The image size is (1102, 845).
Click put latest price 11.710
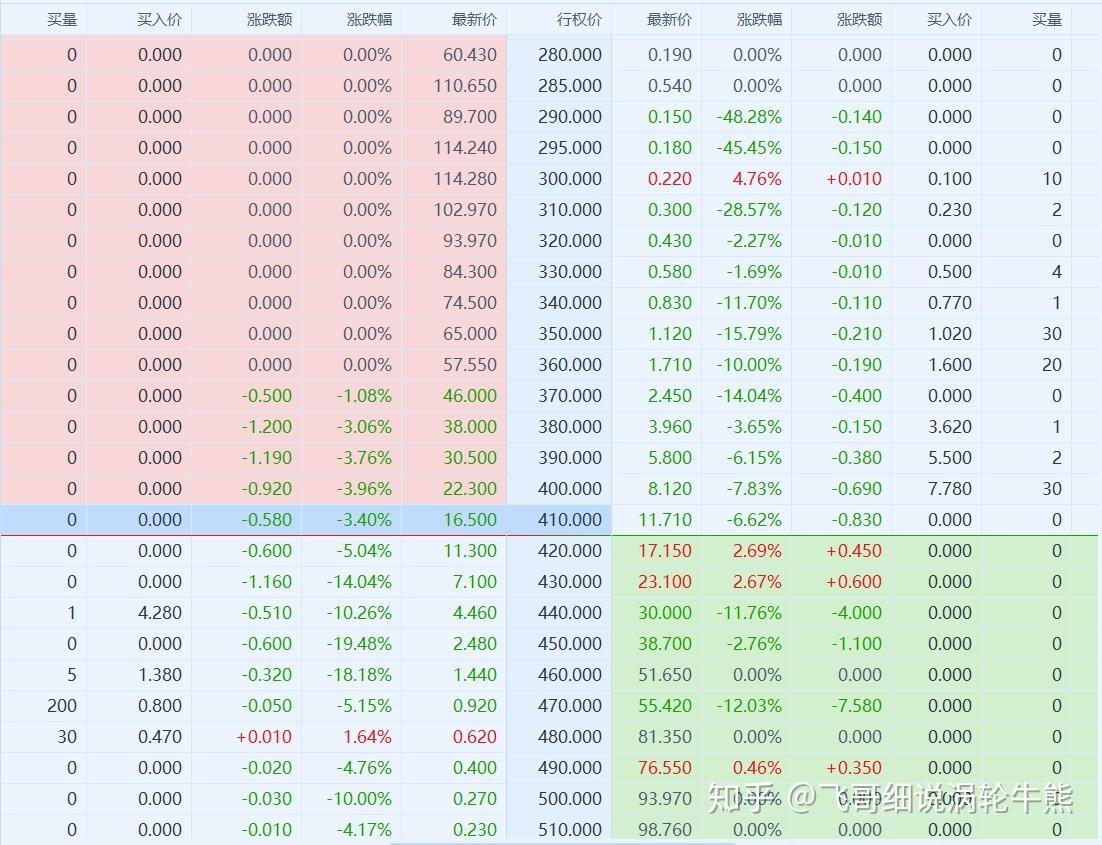pos(665,520)
